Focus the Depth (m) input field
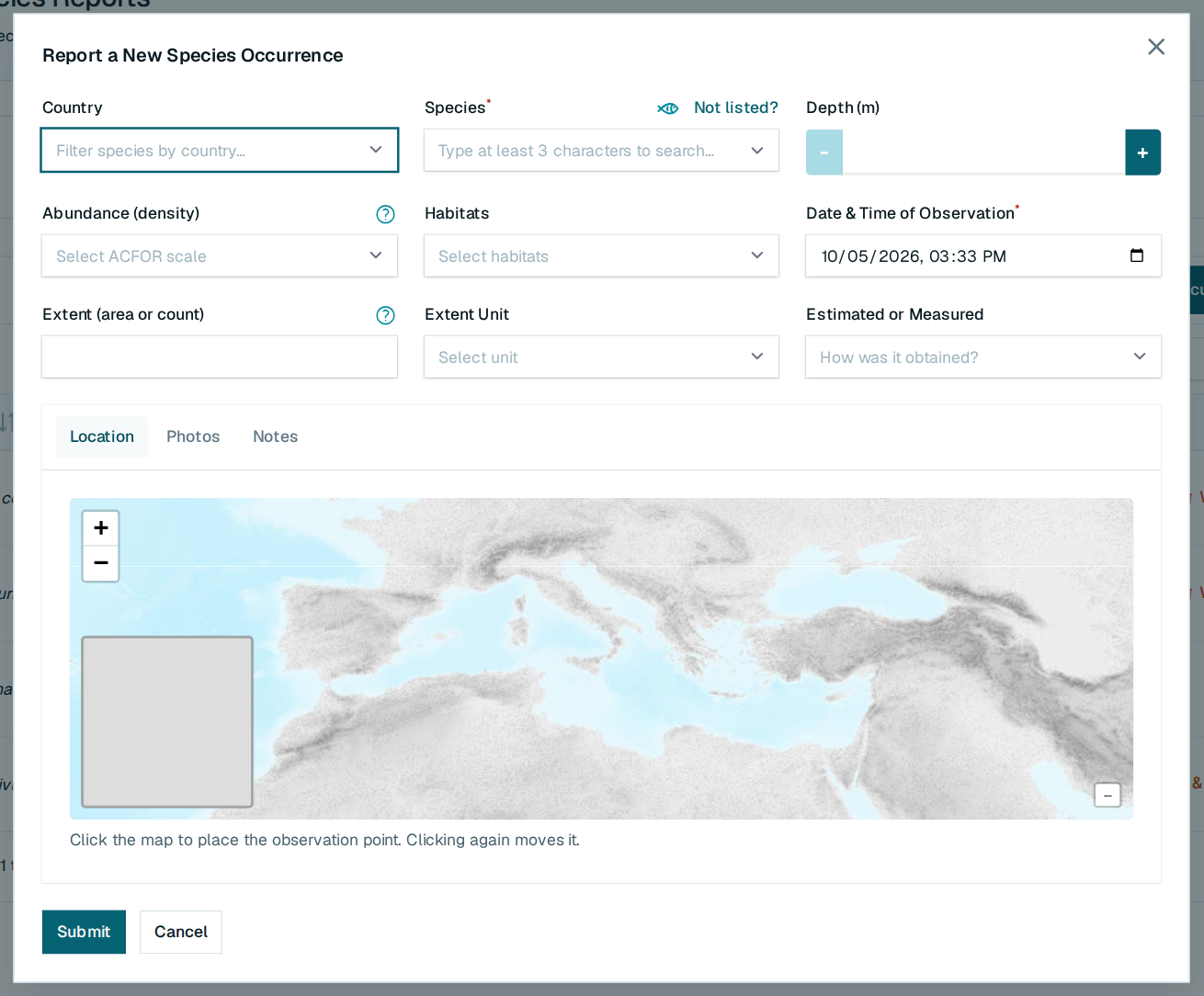 (x=983, y=153)
